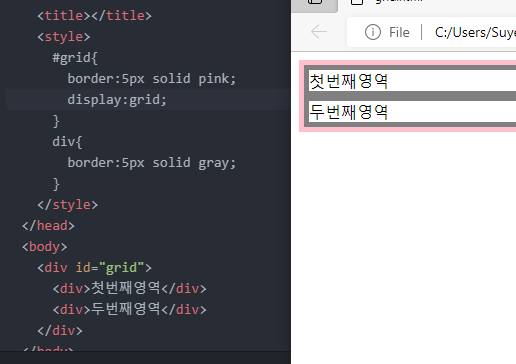Click the rendered 두번째영역 box in the browser
Screen dimensions: 516x364
pos(411,111)
